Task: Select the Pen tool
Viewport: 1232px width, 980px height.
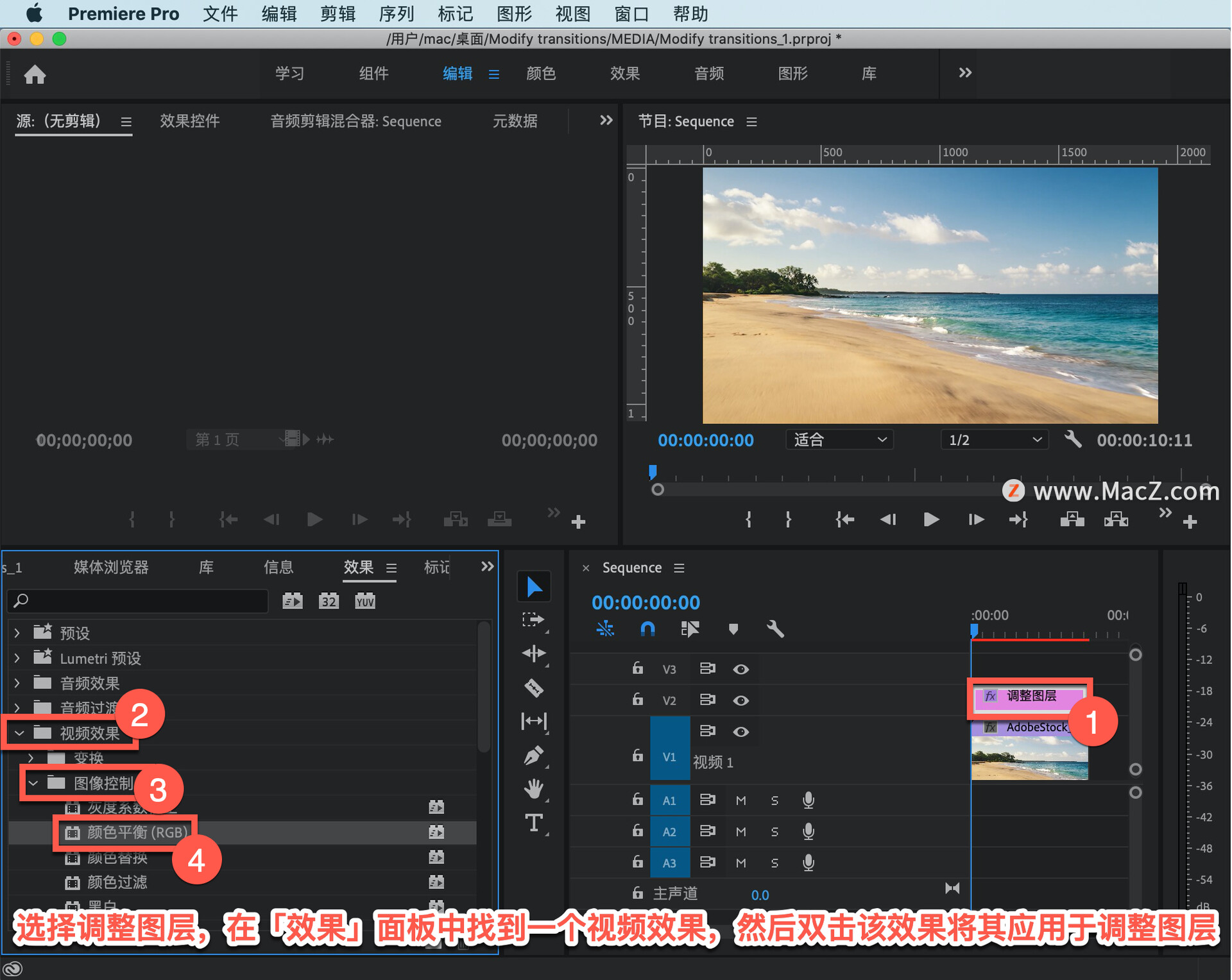Action: click(534, 756)
